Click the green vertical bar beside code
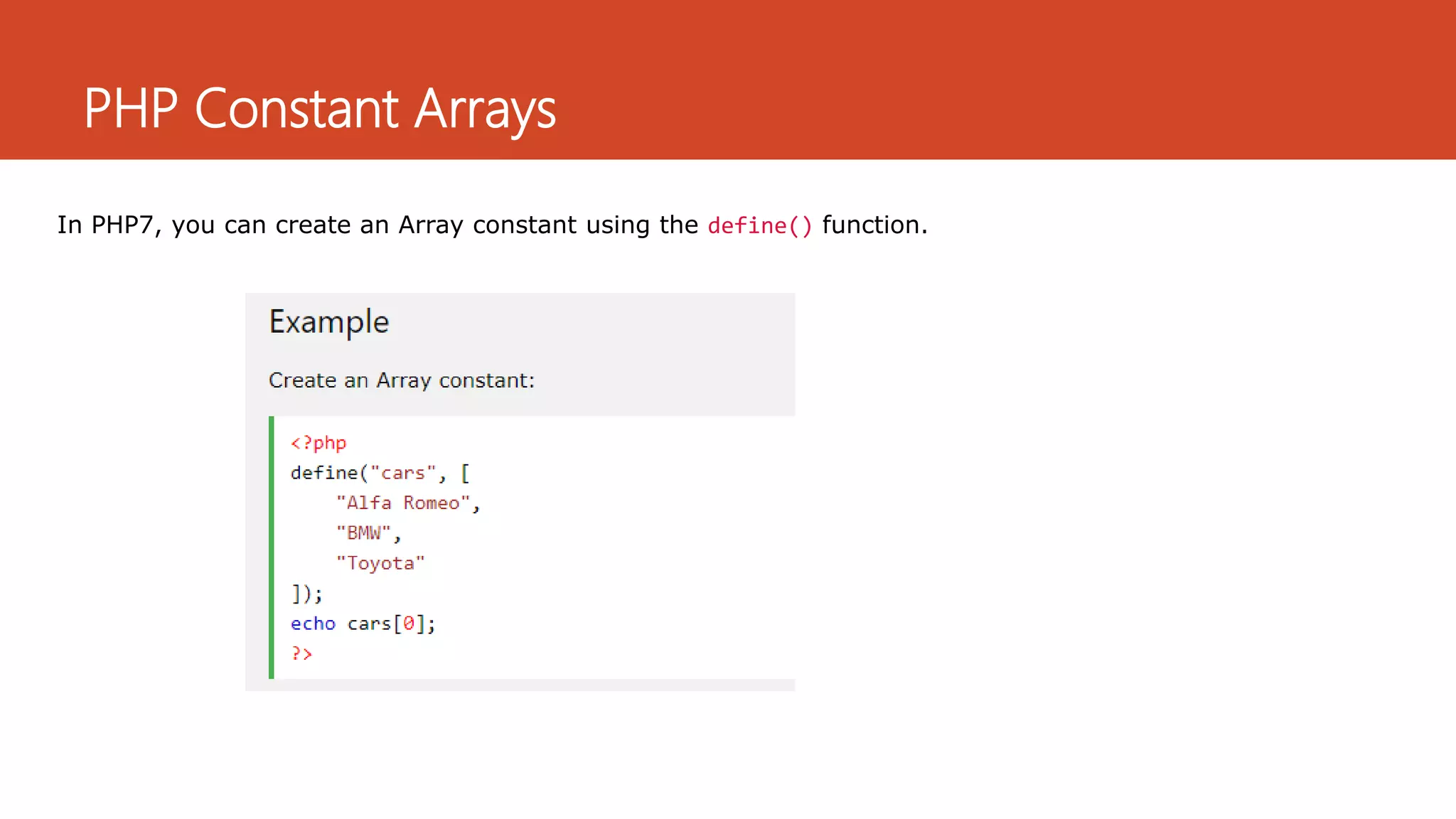Image resolution: width=1456 pixels, height=819 pixels. tap(272, 547)
